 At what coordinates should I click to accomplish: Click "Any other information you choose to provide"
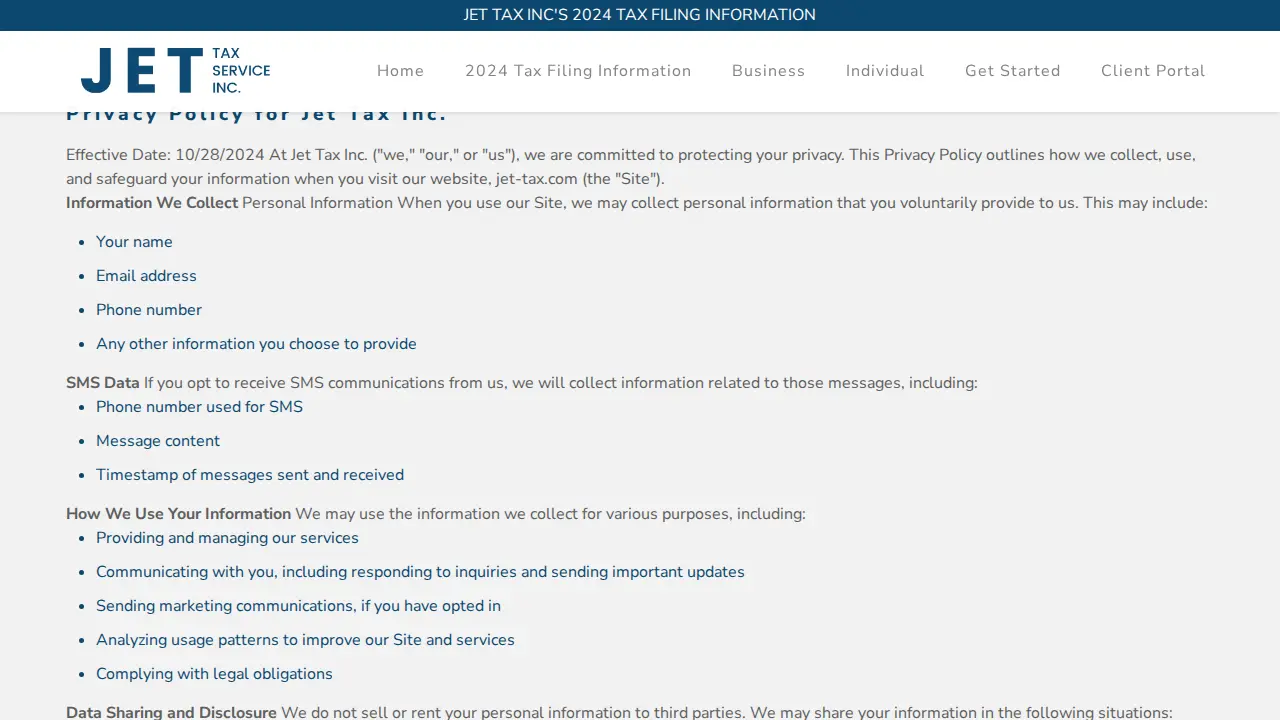pos(256,344)
